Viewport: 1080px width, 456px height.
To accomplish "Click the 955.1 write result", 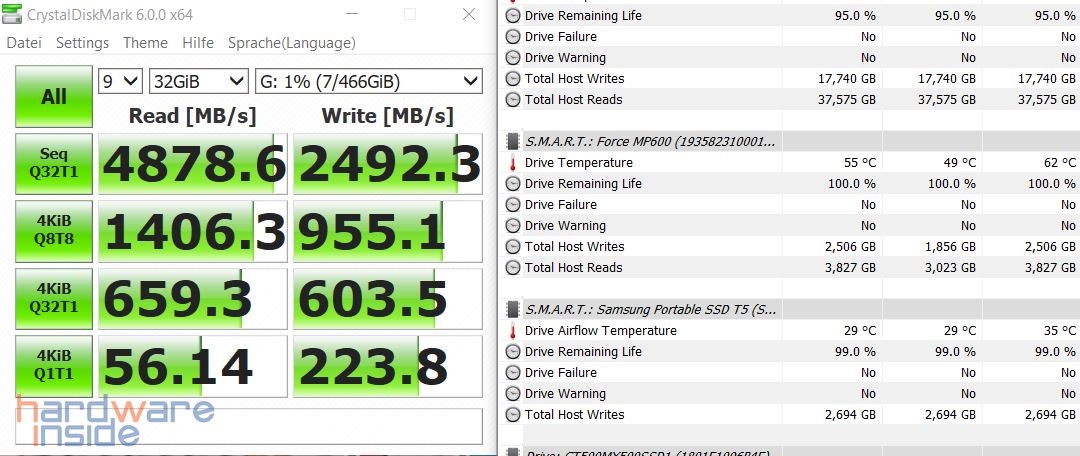I will click(388, 231).
